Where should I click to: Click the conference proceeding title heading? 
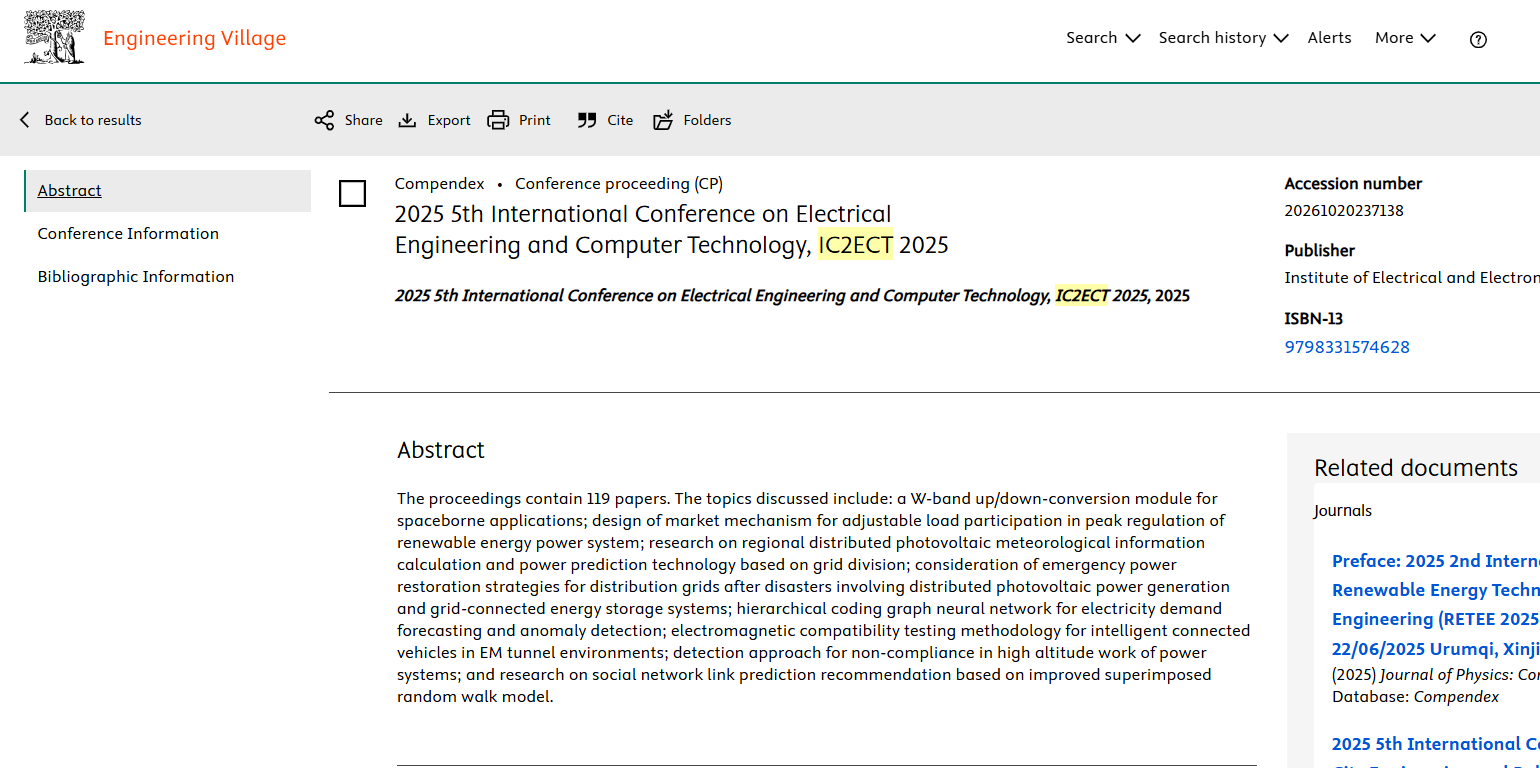click(x=642, y=229)
